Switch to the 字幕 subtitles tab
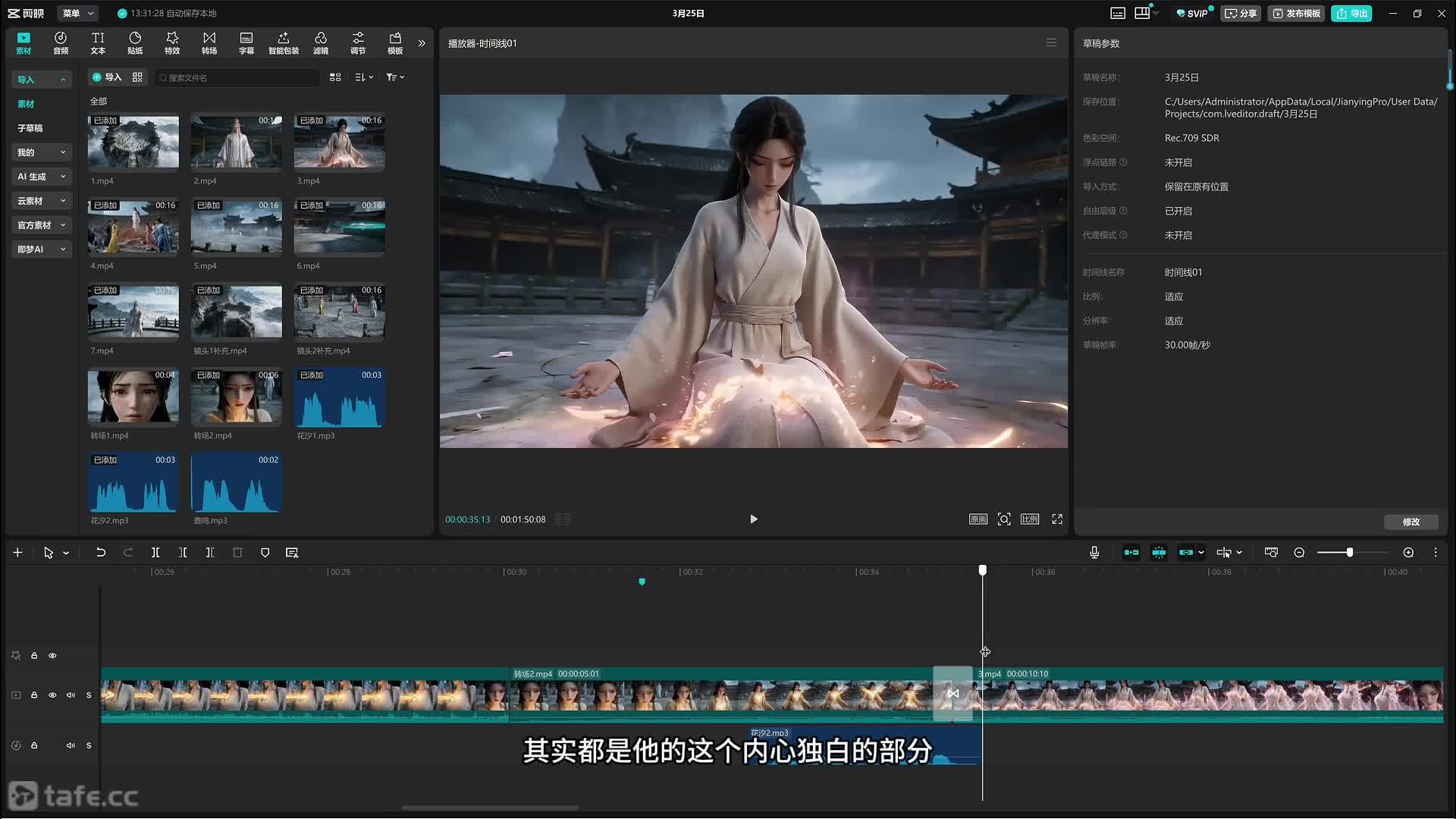 (x=246, y=42)
